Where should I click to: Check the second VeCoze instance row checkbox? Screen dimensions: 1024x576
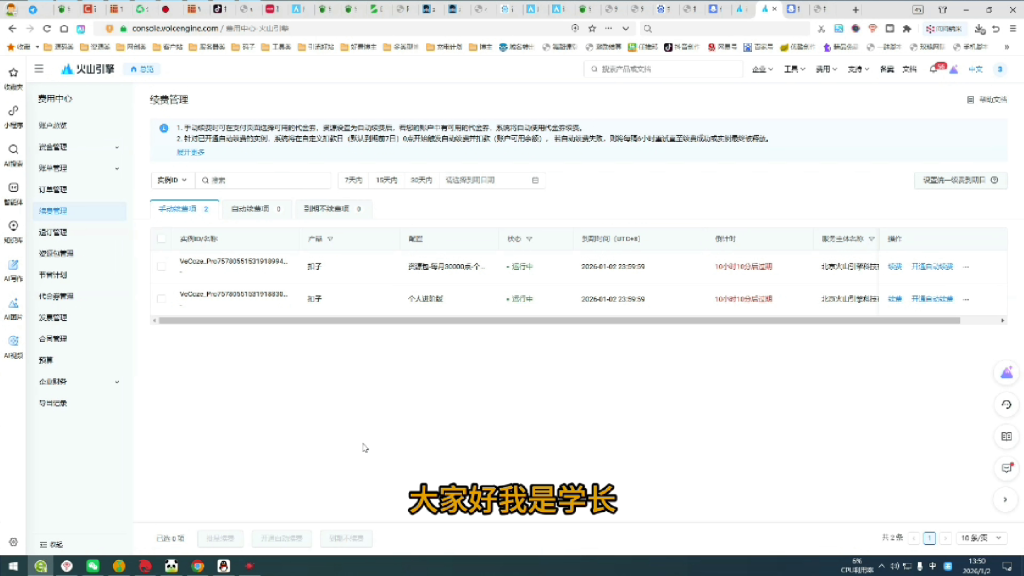point(160,295)
